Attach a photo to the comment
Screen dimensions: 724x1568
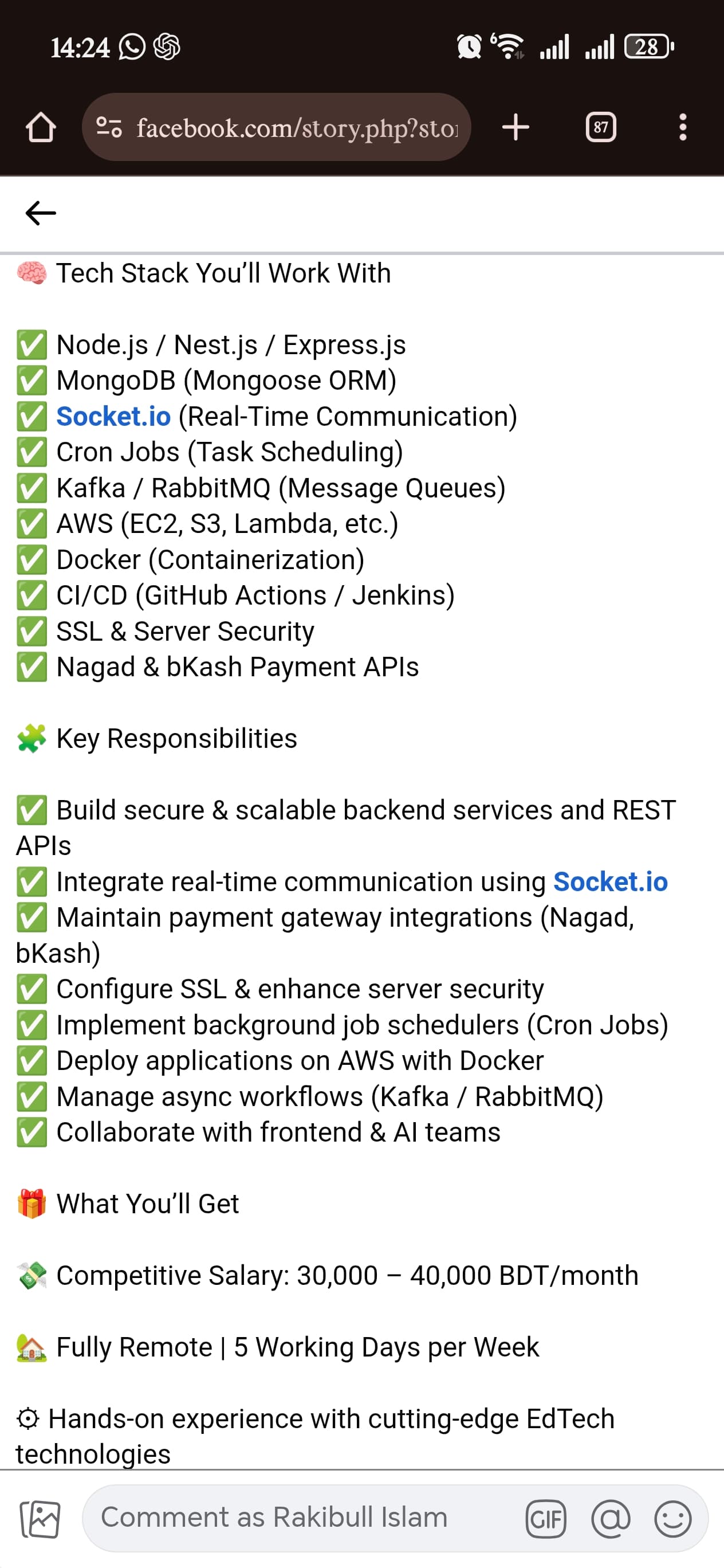[40, 1519]
